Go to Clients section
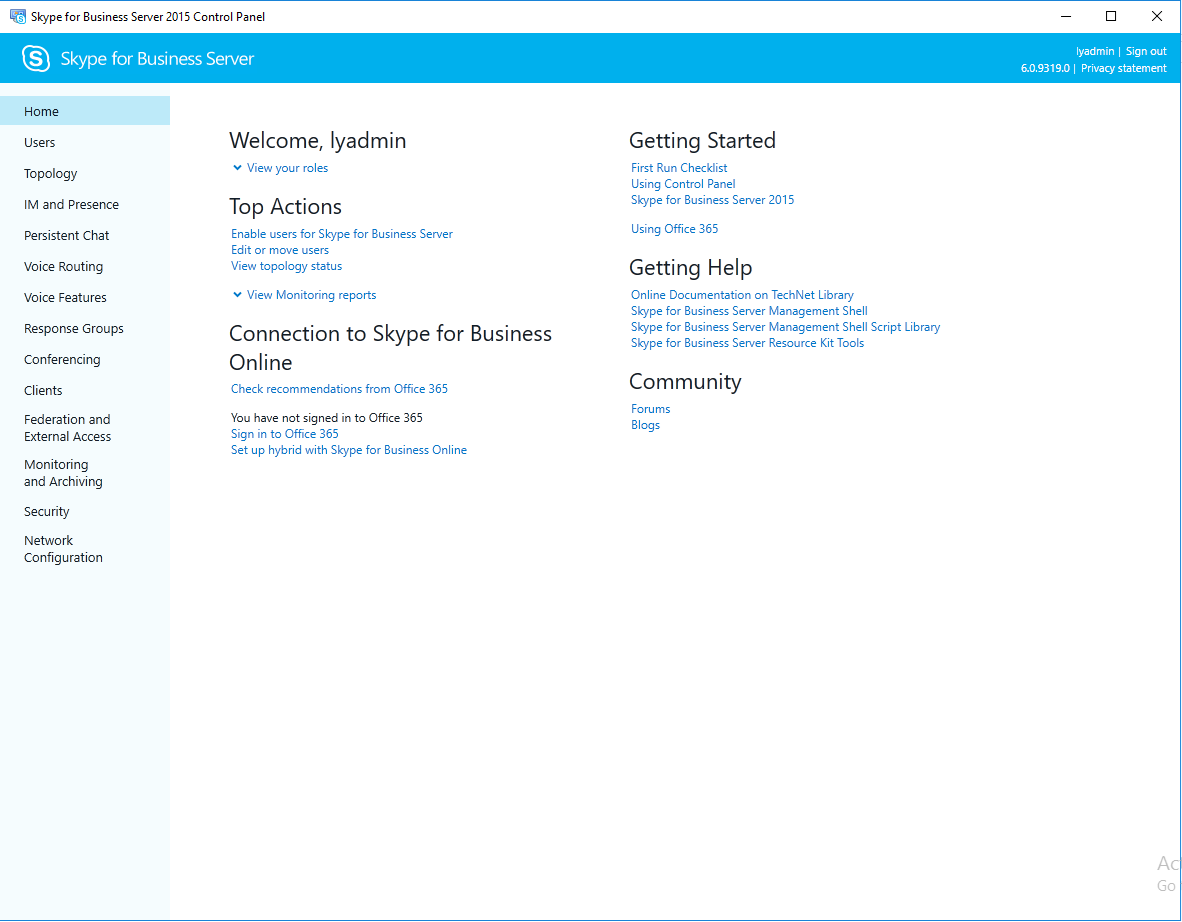Image resolution: width=1182 pixels, height=922 pixels. (85, 390)
